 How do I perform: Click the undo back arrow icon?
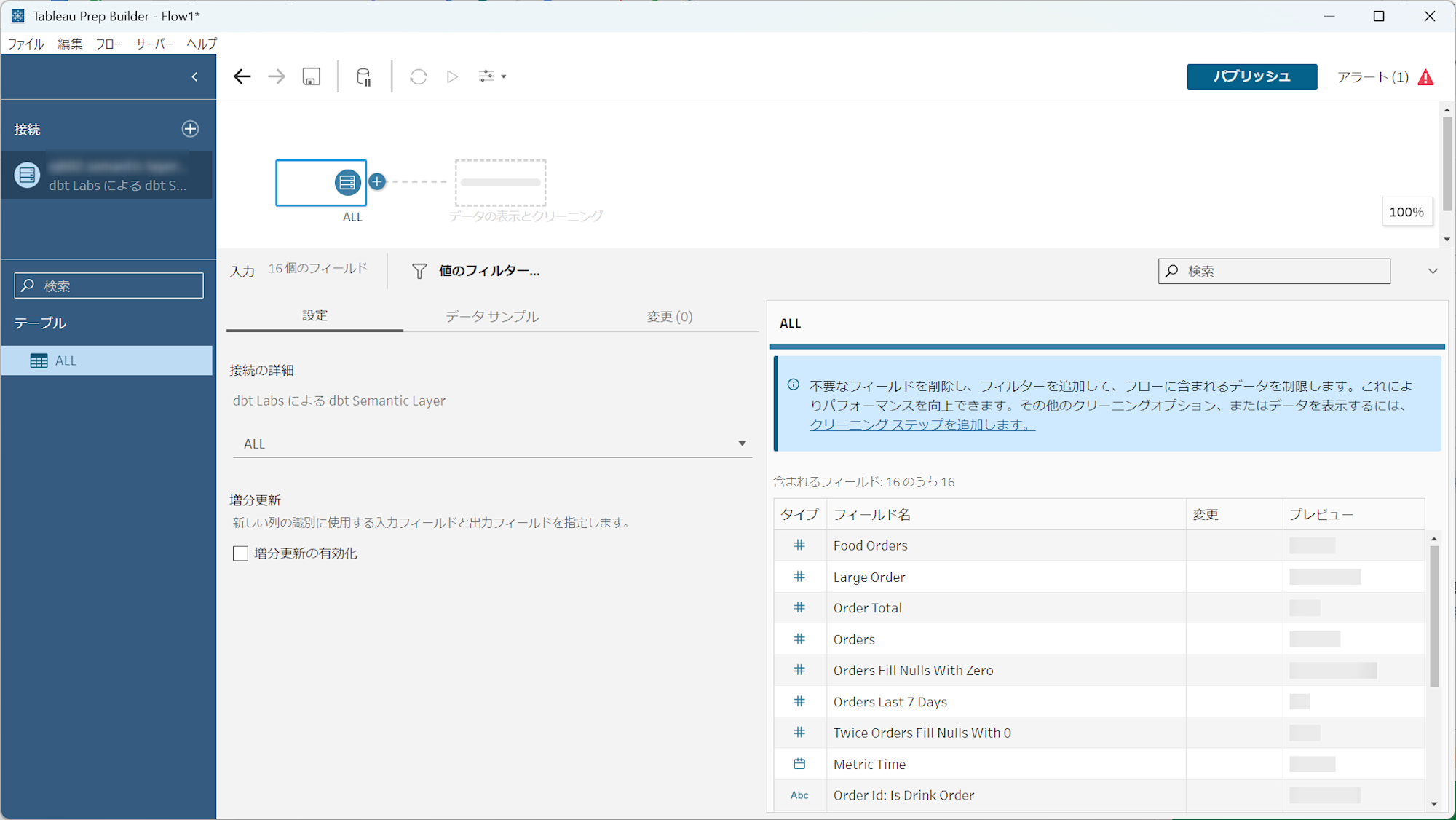click(242, 76)
